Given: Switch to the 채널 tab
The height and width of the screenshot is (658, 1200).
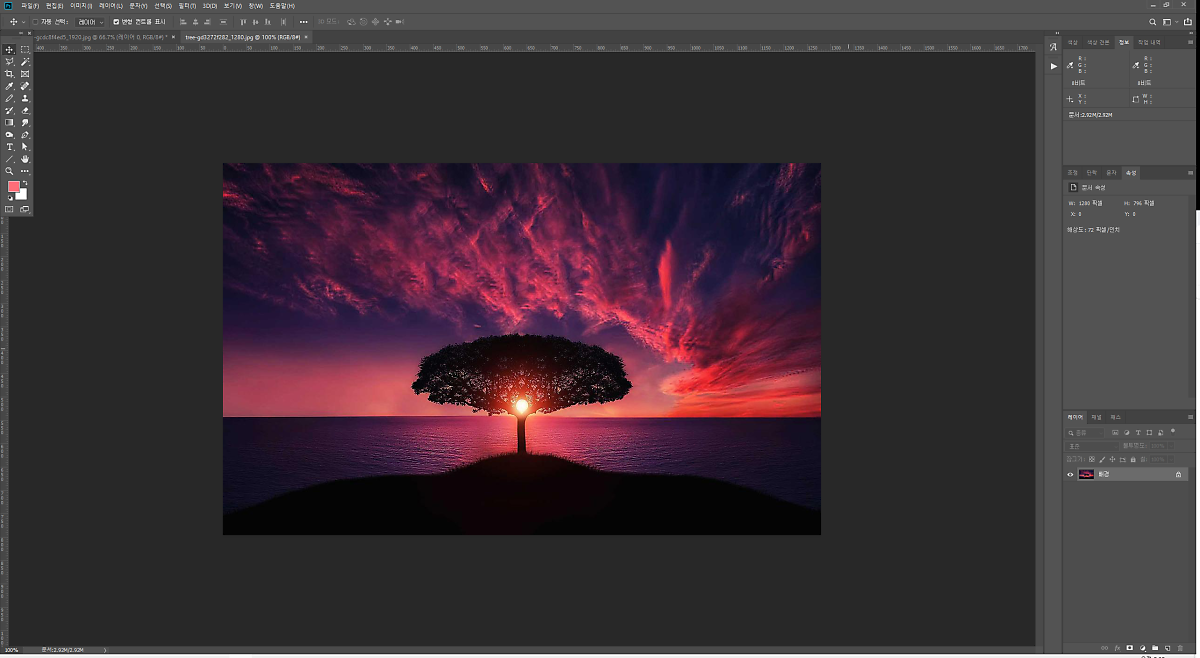Looking at the screenshot, I should tap(1096, 417).
